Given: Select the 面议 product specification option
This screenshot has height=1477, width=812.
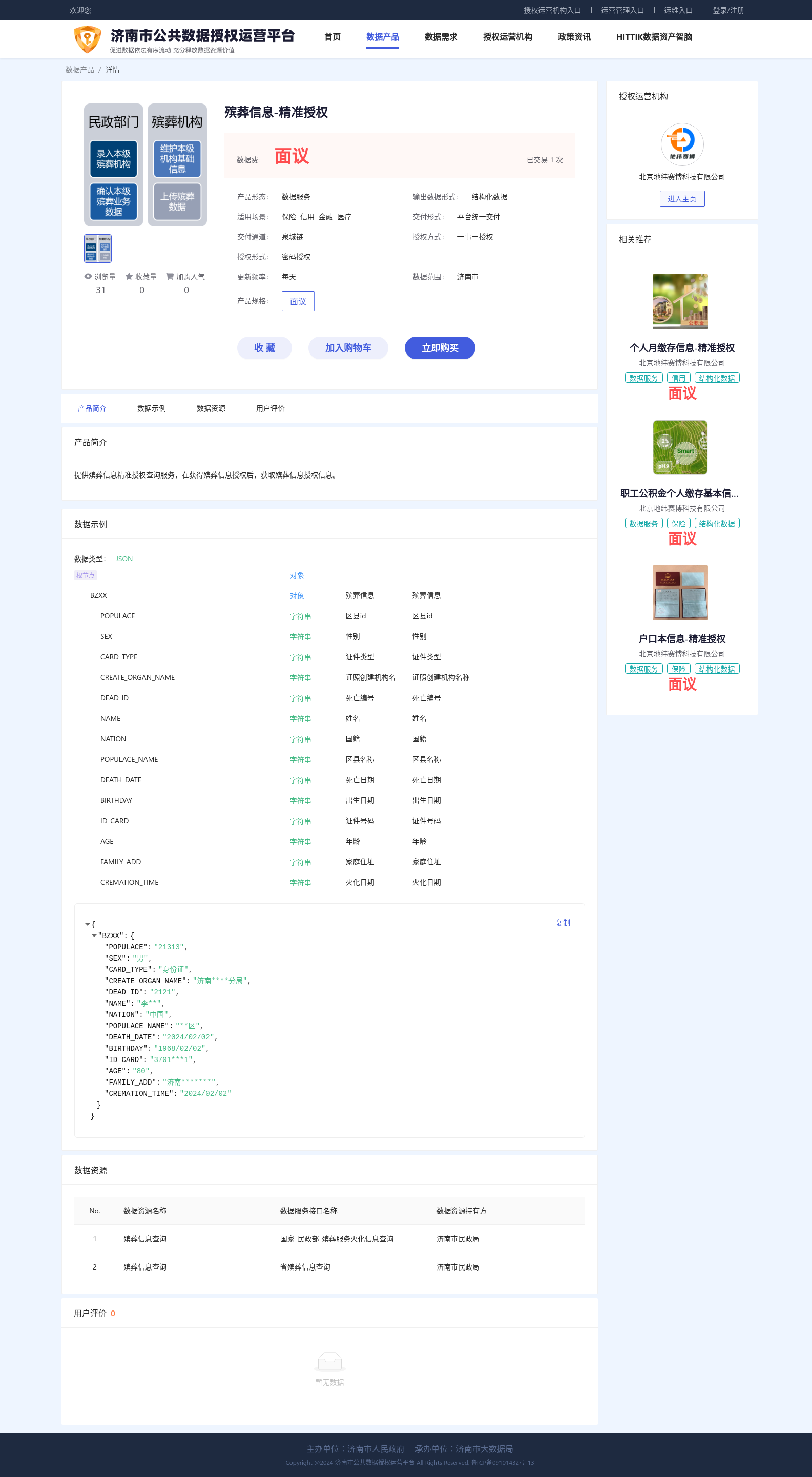Looking at the screenshot, I should (x=298, y=302).
